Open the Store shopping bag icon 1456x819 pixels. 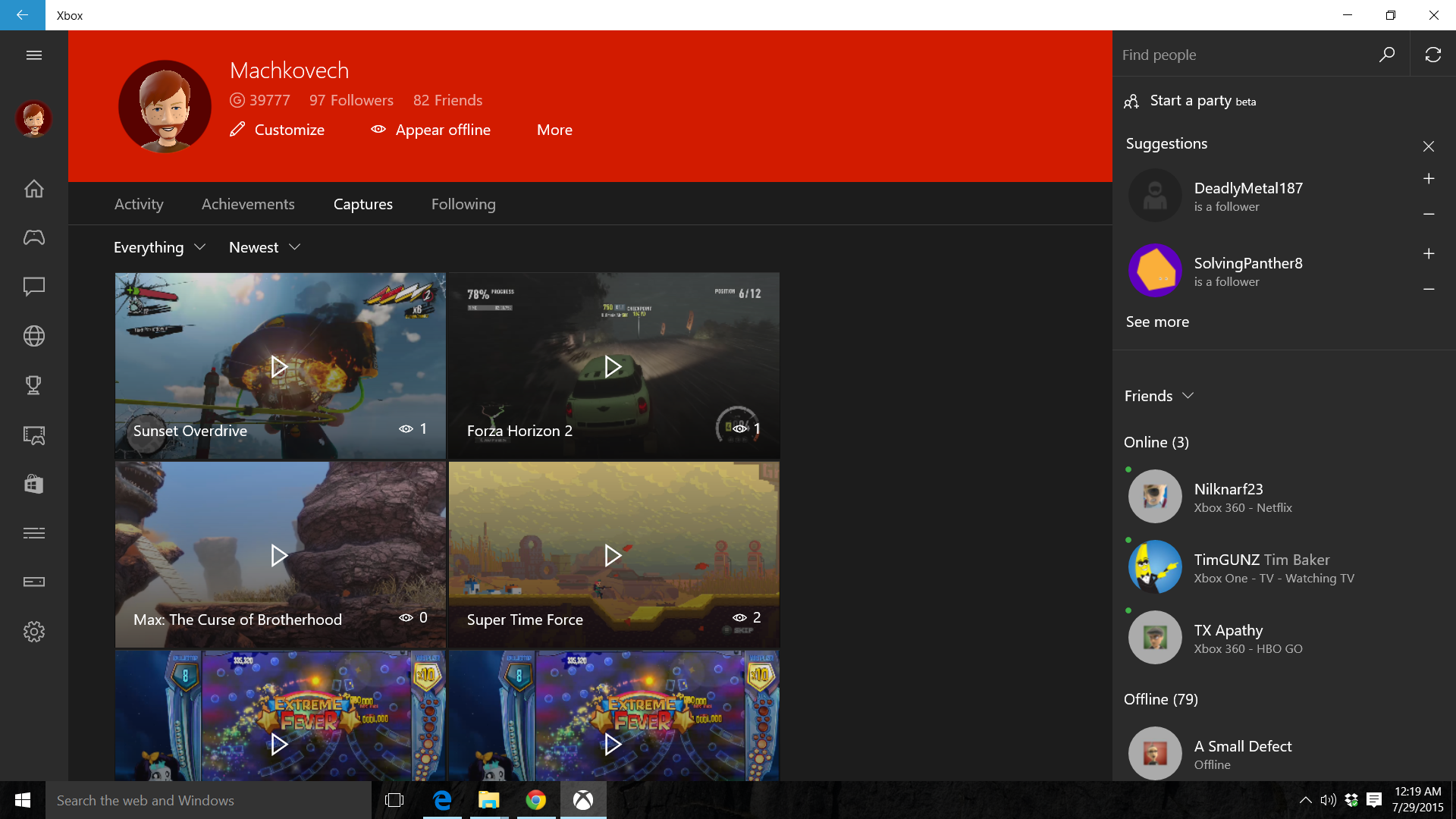point(34,484)
